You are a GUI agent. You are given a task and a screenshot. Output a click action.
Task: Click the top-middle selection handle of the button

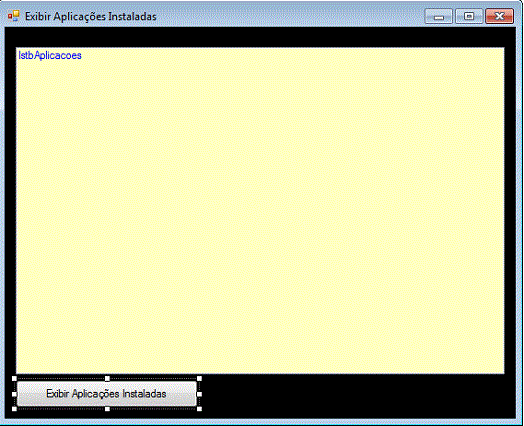pos(107,379)
